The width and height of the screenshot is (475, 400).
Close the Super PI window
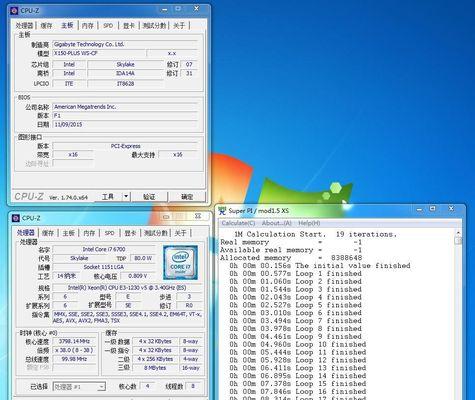point(451,209)
